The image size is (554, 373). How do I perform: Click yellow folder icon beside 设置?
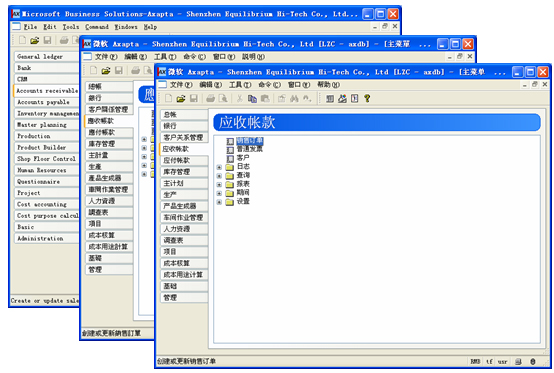pos(230,202)
